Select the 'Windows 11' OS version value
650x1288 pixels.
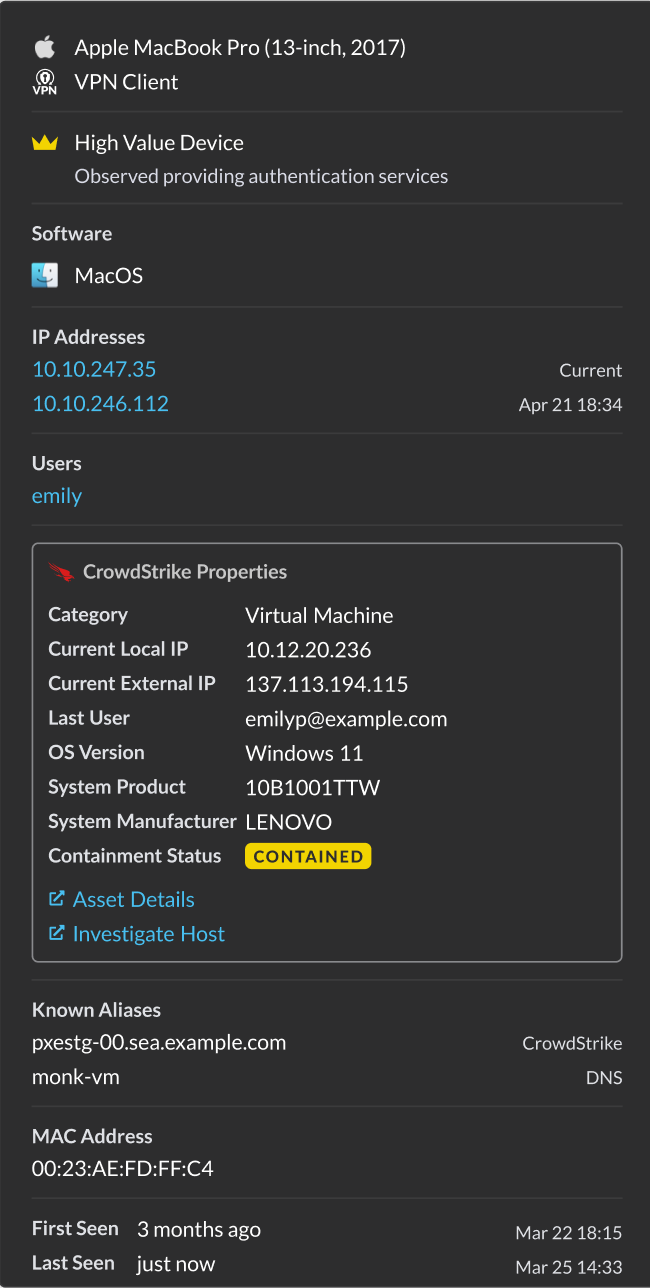(304, 753)
